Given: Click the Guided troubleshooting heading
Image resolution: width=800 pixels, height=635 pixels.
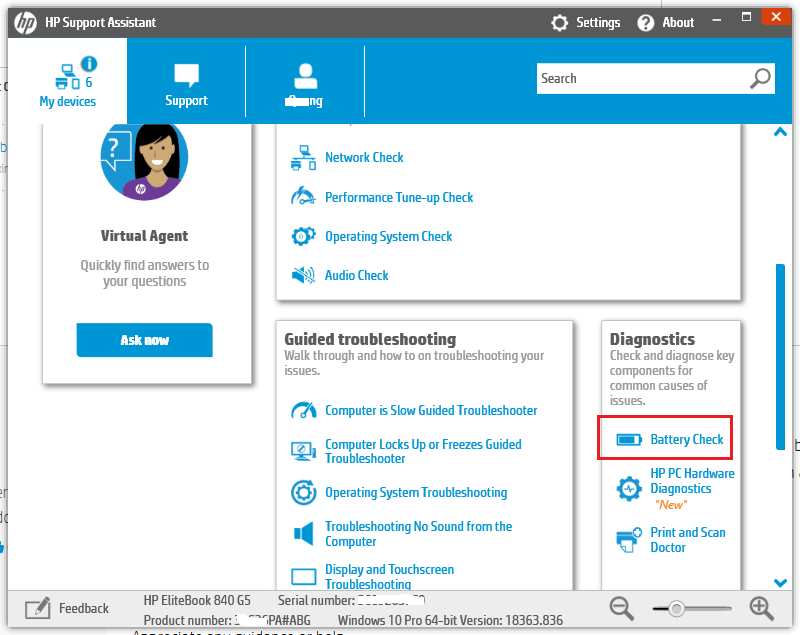Looking at the screenshot, I should [370, 339].
